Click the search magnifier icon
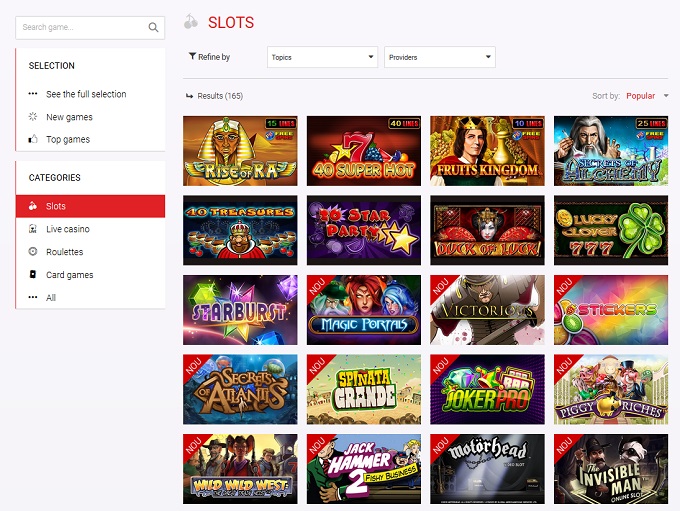 pyautogui.click(x=153, y=28)
